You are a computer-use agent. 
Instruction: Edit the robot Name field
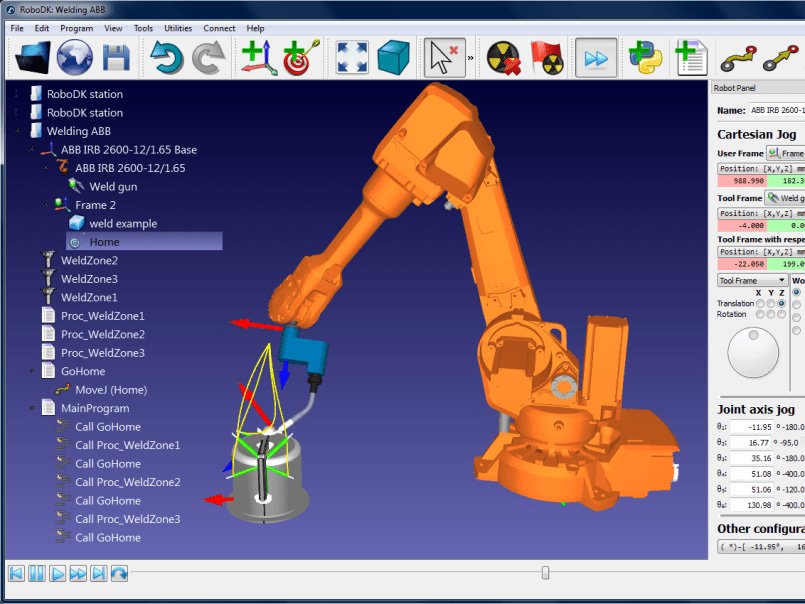click(777, 110)
